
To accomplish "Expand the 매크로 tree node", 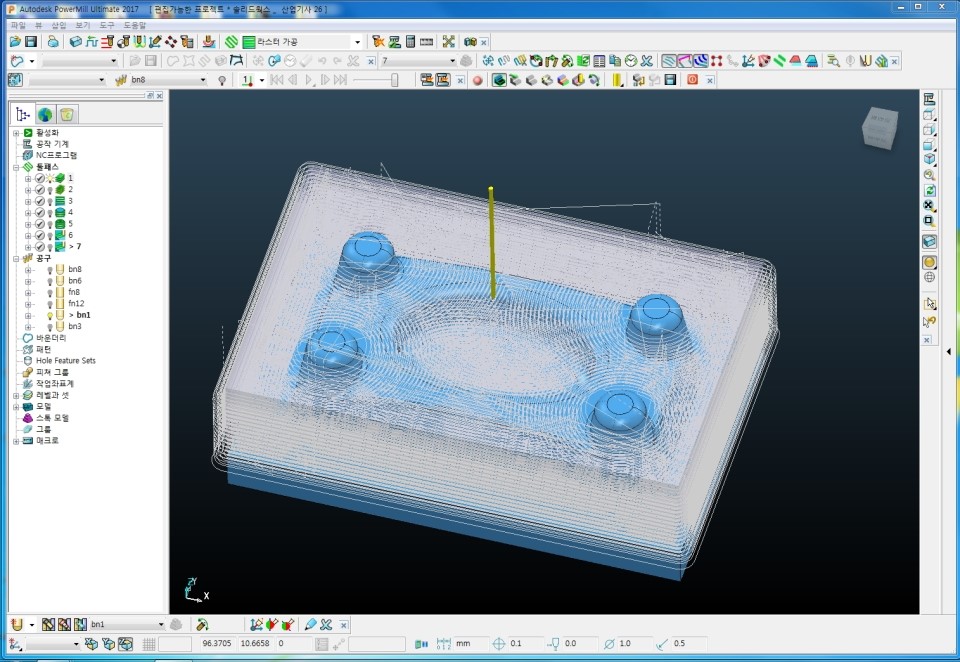I will [16, 441].
